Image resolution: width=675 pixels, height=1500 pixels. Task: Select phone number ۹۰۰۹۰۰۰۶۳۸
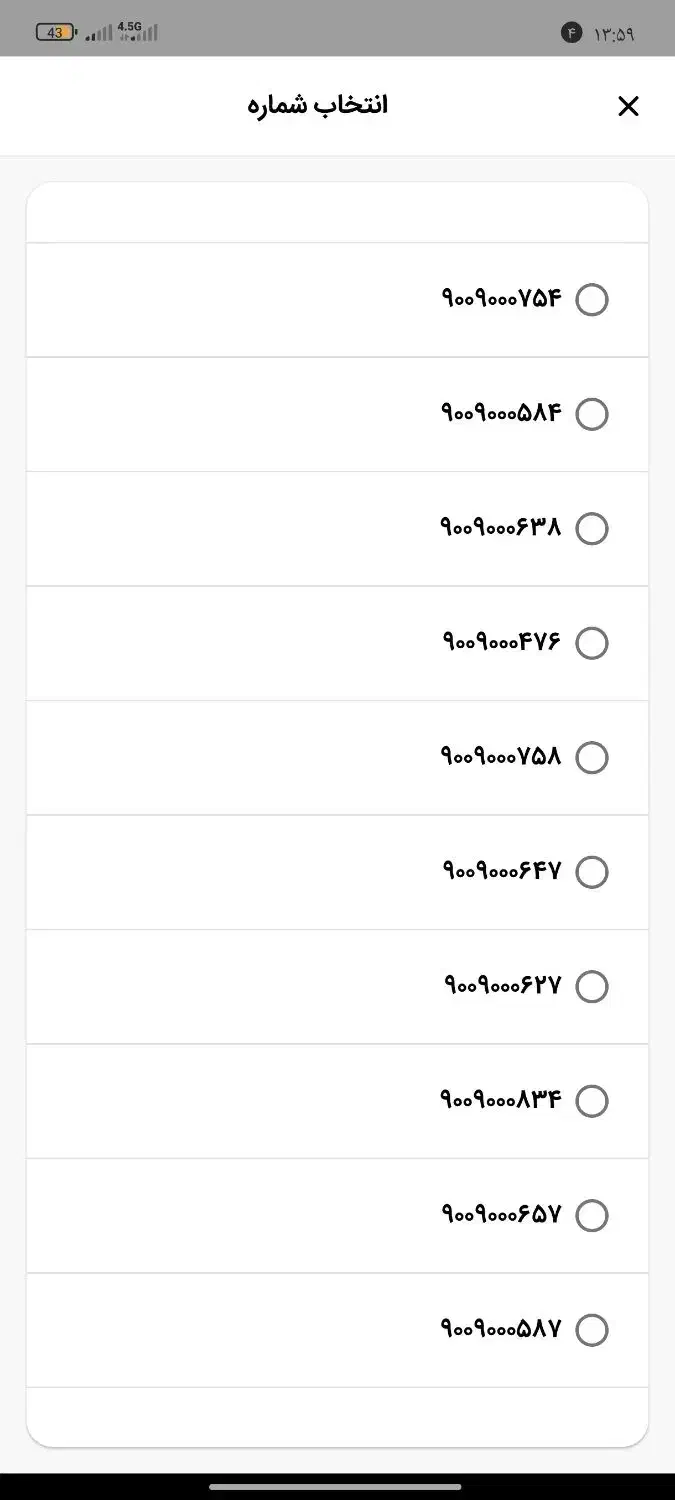[592, 528]
